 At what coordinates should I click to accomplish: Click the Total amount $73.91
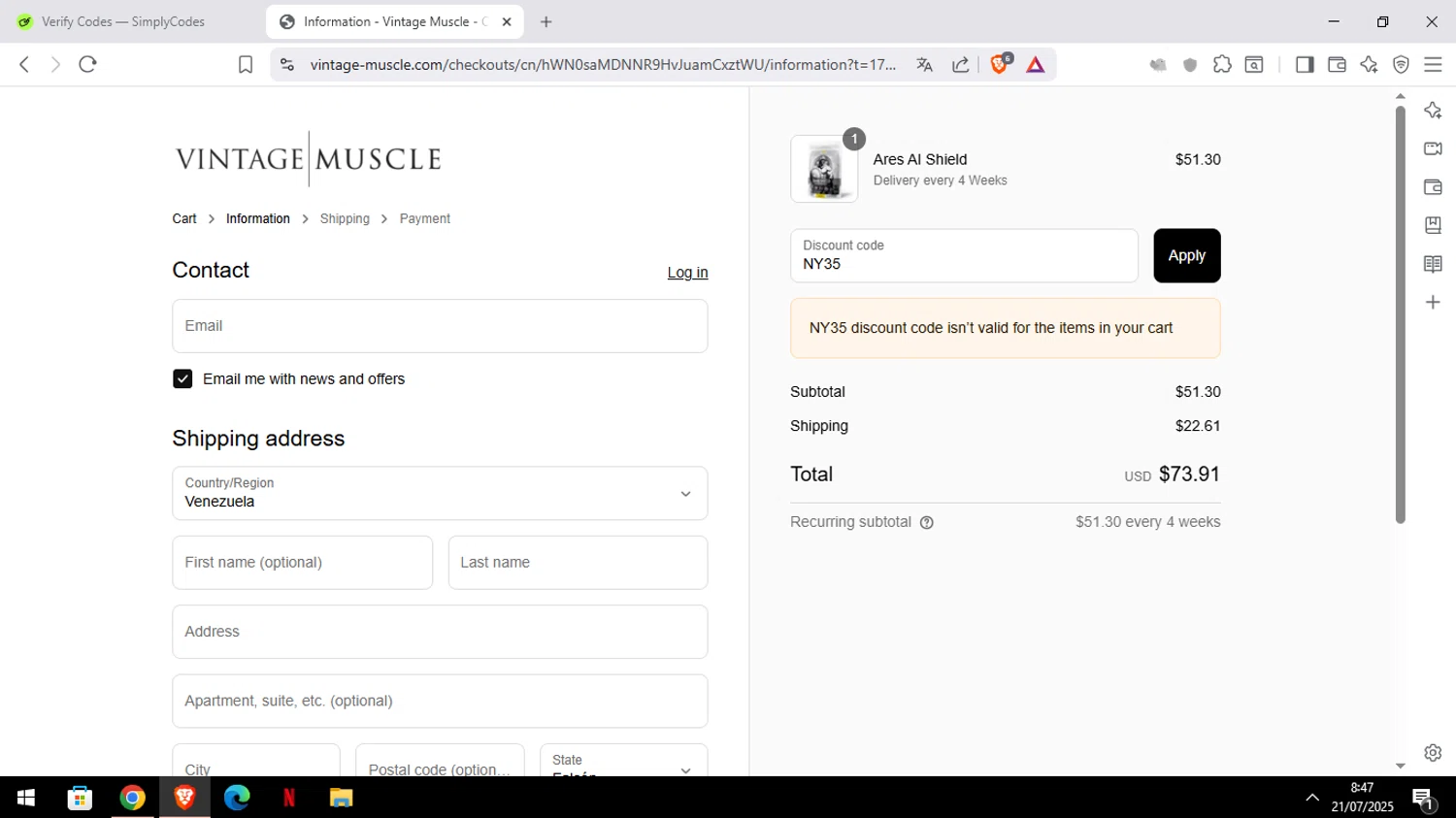tap(1189, 474)
